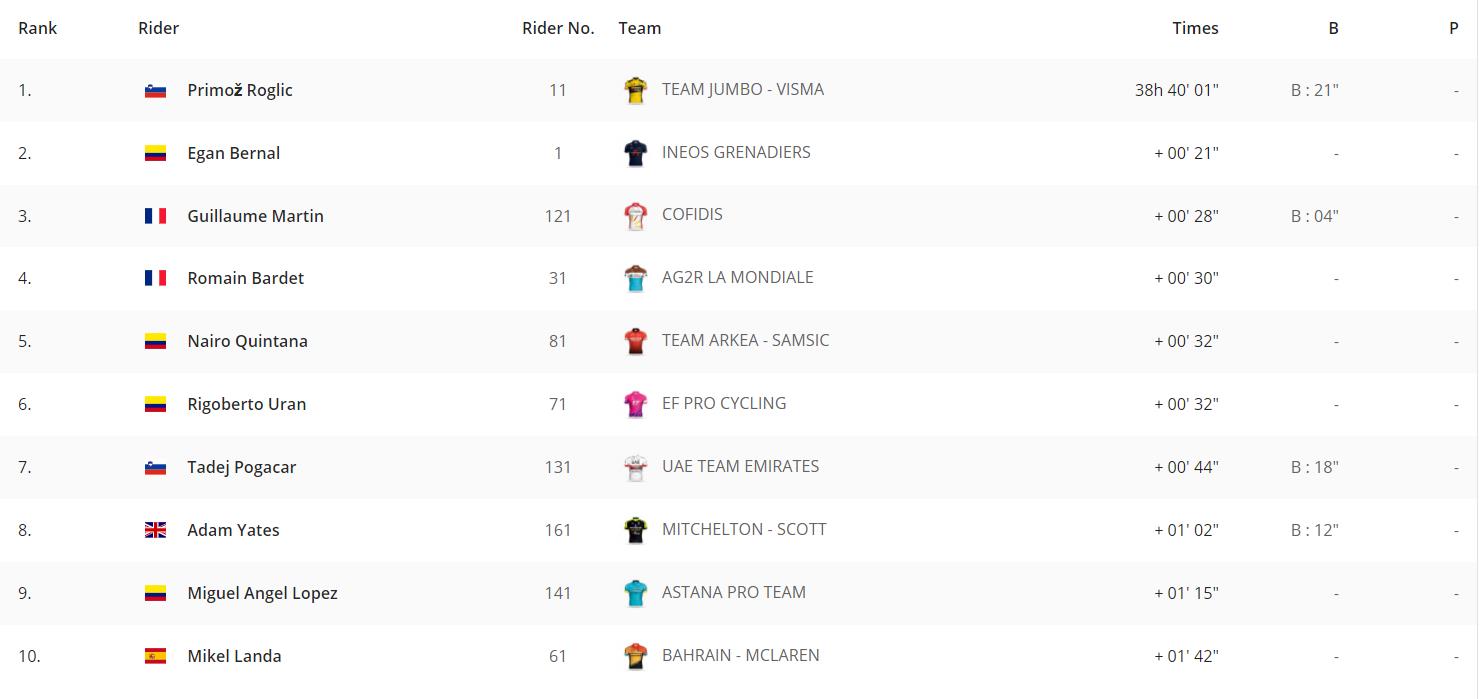Select Guillaume Martin's bonus B : 04" cell
Screen dimensions: 1480x699
point(1315,216)
